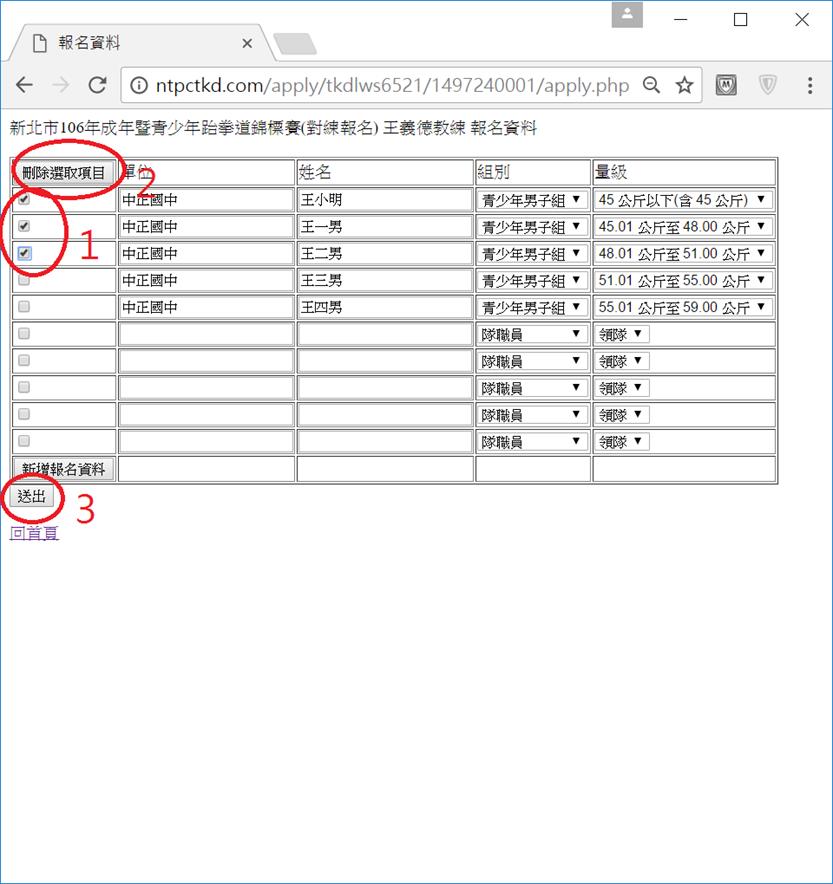Click the shield extension icon
Screen dimensions: 833x884
(767, 86)
